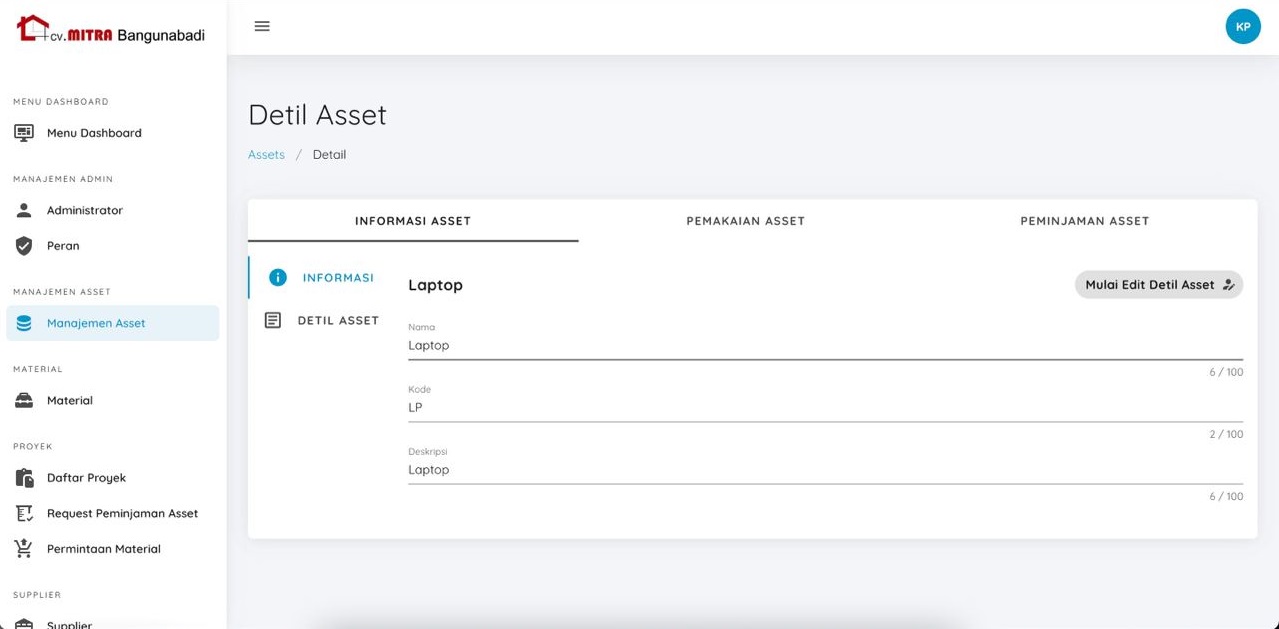Viewport: 1279px width, 629px height.
Task: Click the Administrator person icon
Action: (24, 210)
